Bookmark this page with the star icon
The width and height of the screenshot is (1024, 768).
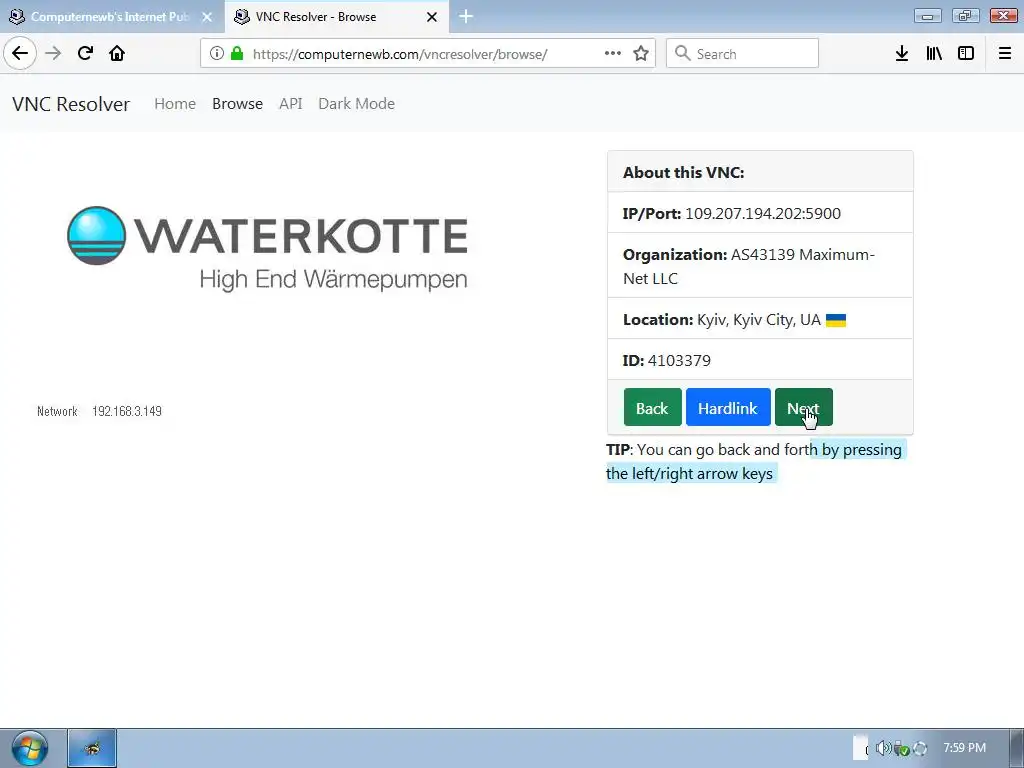pyautogui.click(x=641, y=54)
